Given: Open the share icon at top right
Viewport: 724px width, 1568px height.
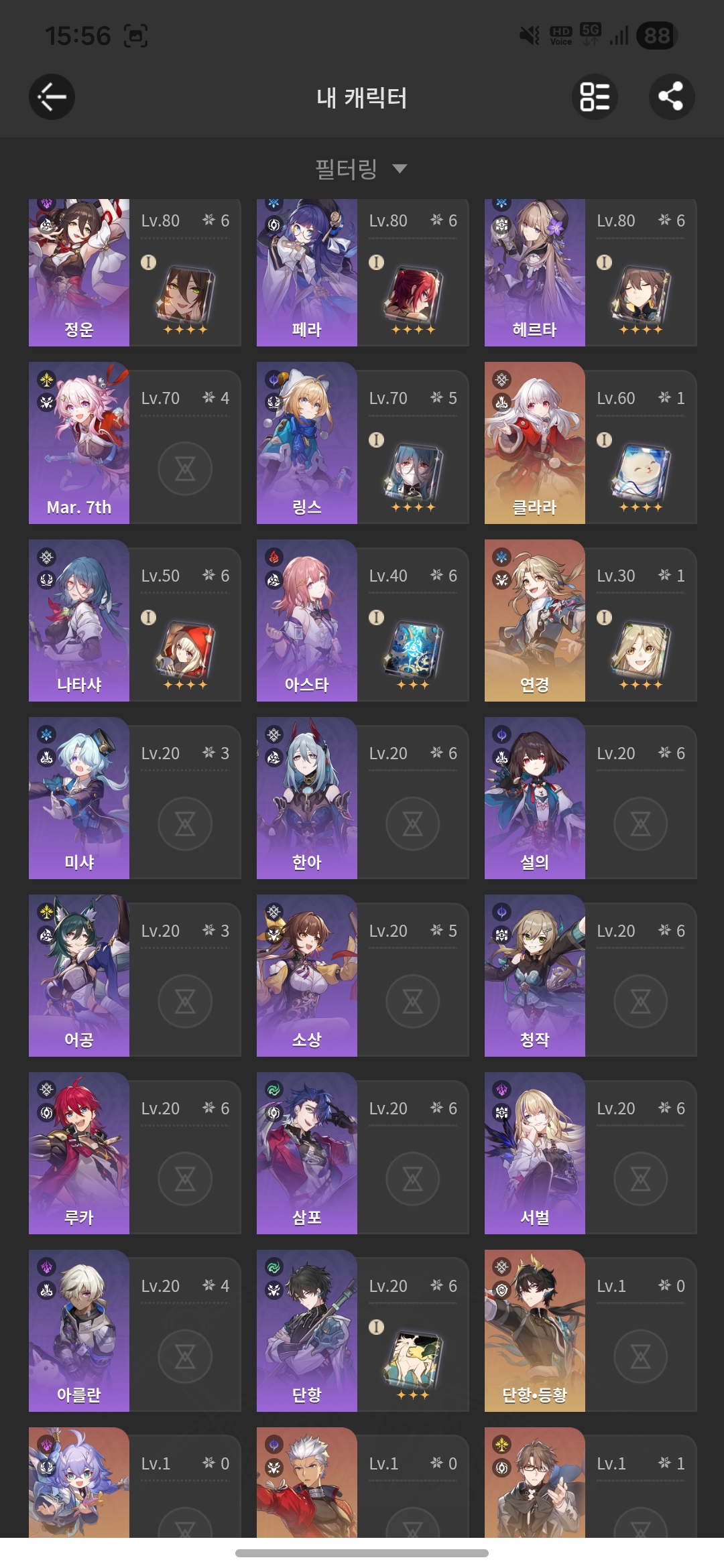Looking at the screenshot, I should [x=671, y=97].
